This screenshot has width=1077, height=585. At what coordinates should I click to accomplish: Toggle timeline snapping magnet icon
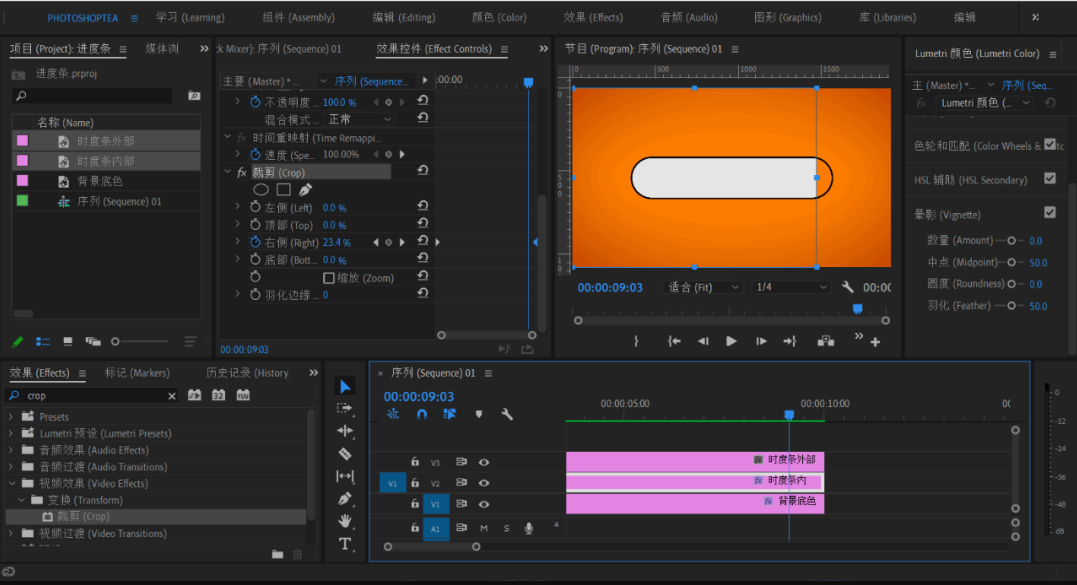421,414
